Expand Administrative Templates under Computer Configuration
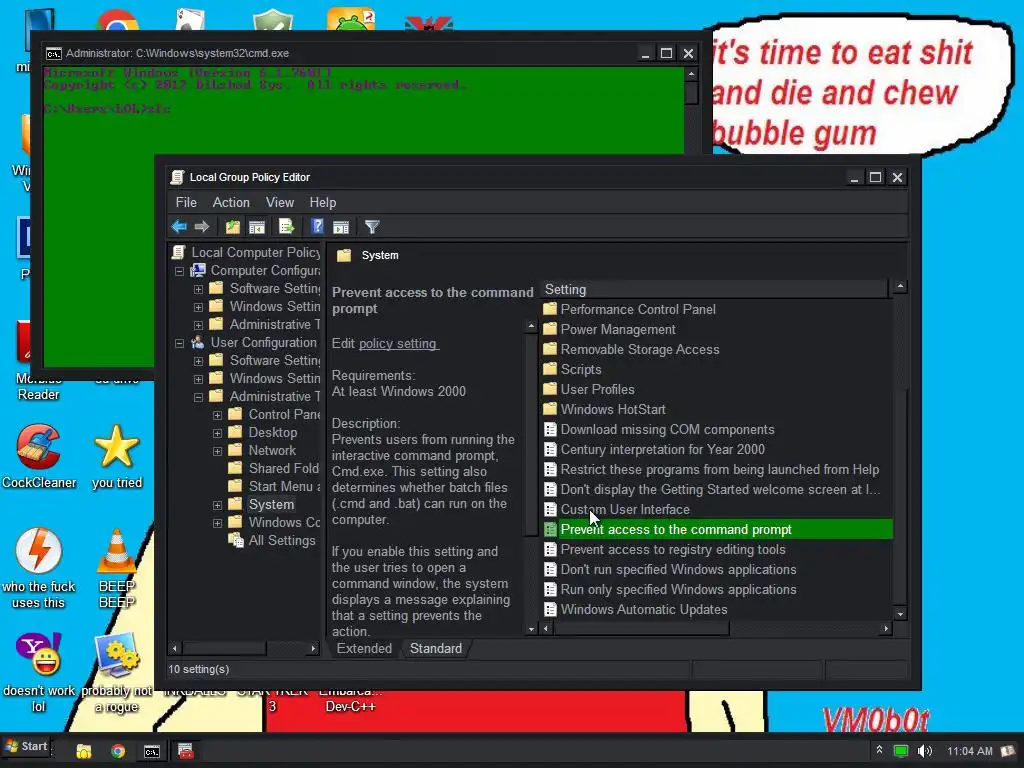The image size is (1024, 768). pyautogui.click(x=199, y=325)
